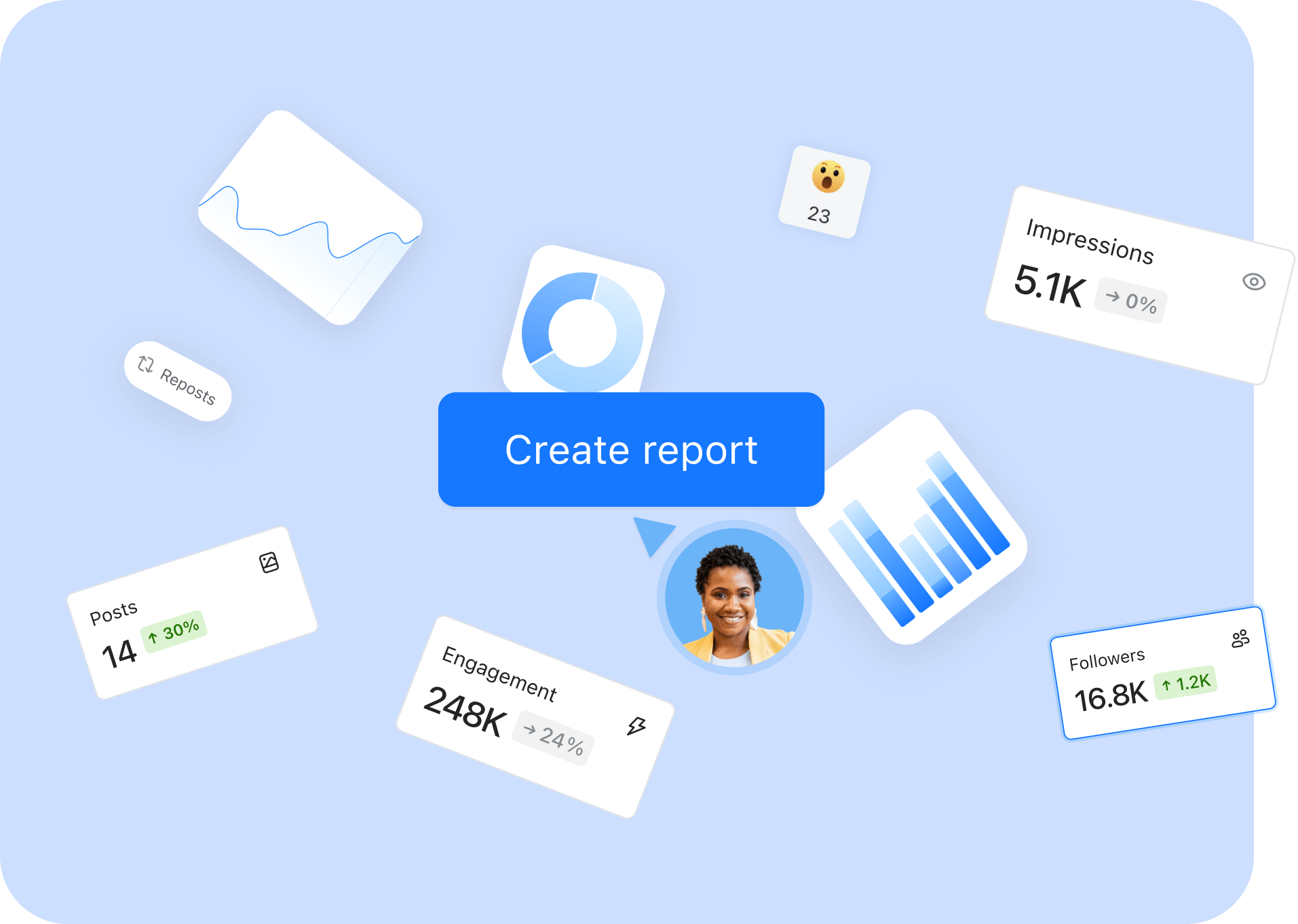Click the 24% change badge on Engagement
The height and width of the screenshot is (924, 1298).
(x=554, y=737)
